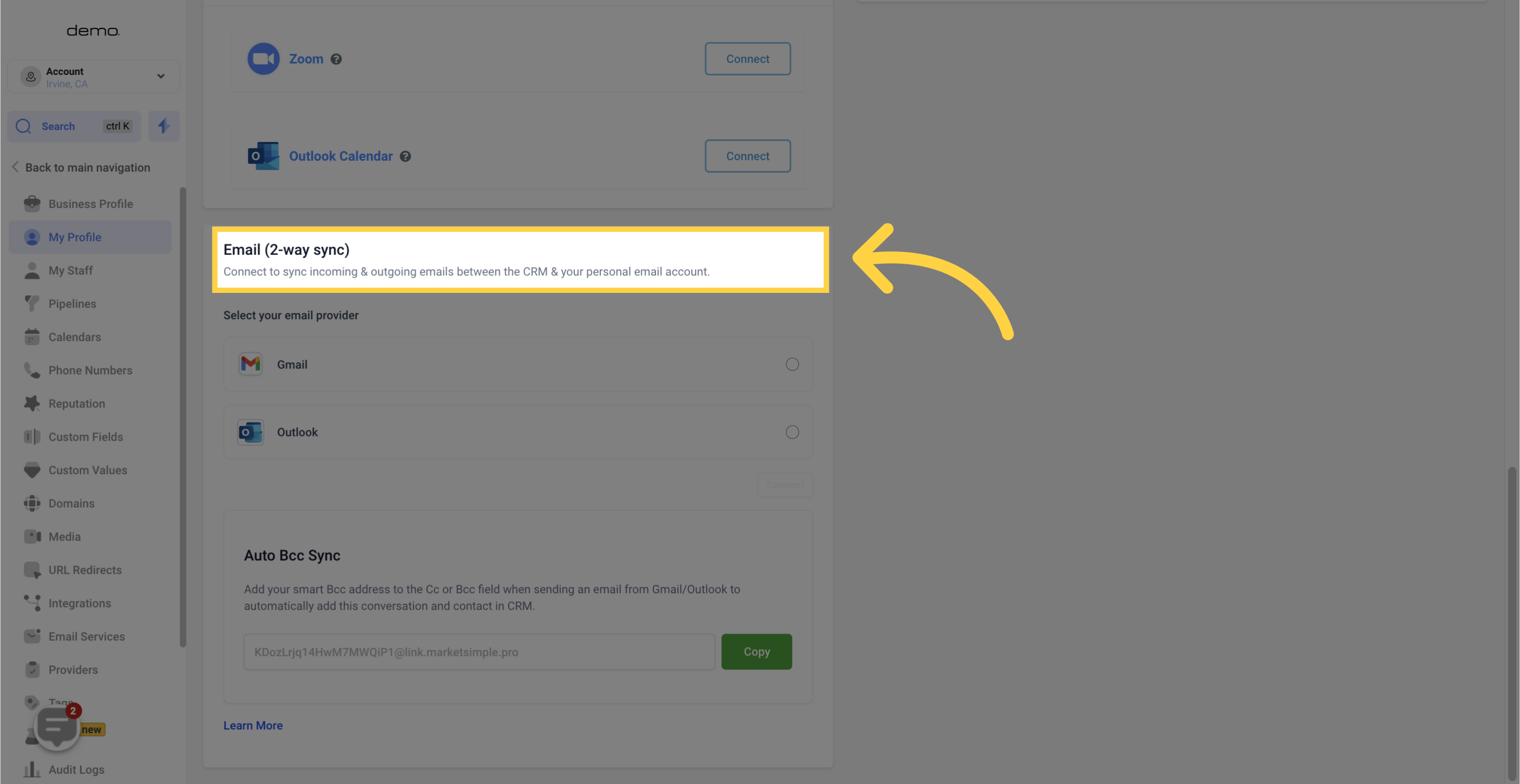Screen dimensions: 1520x784
Task: Toggle the My Profile menu item
Action: (x=74, y=237)
